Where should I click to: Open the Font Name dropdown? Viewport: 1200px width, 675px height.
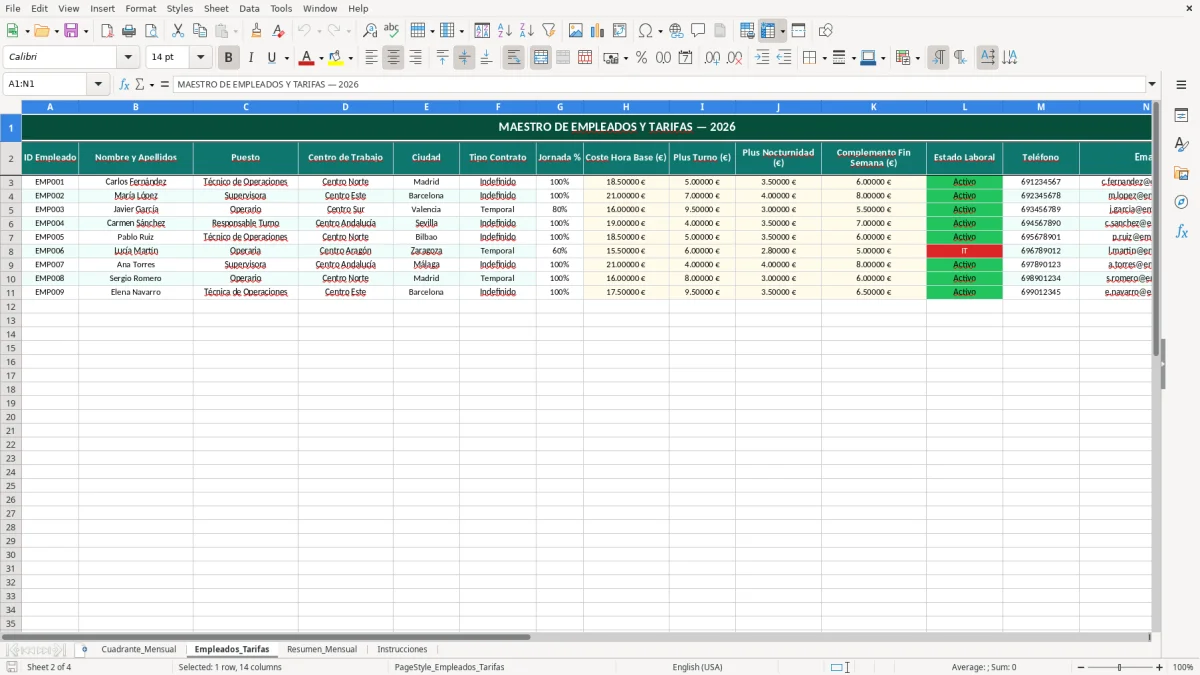(x=128, y=58)
